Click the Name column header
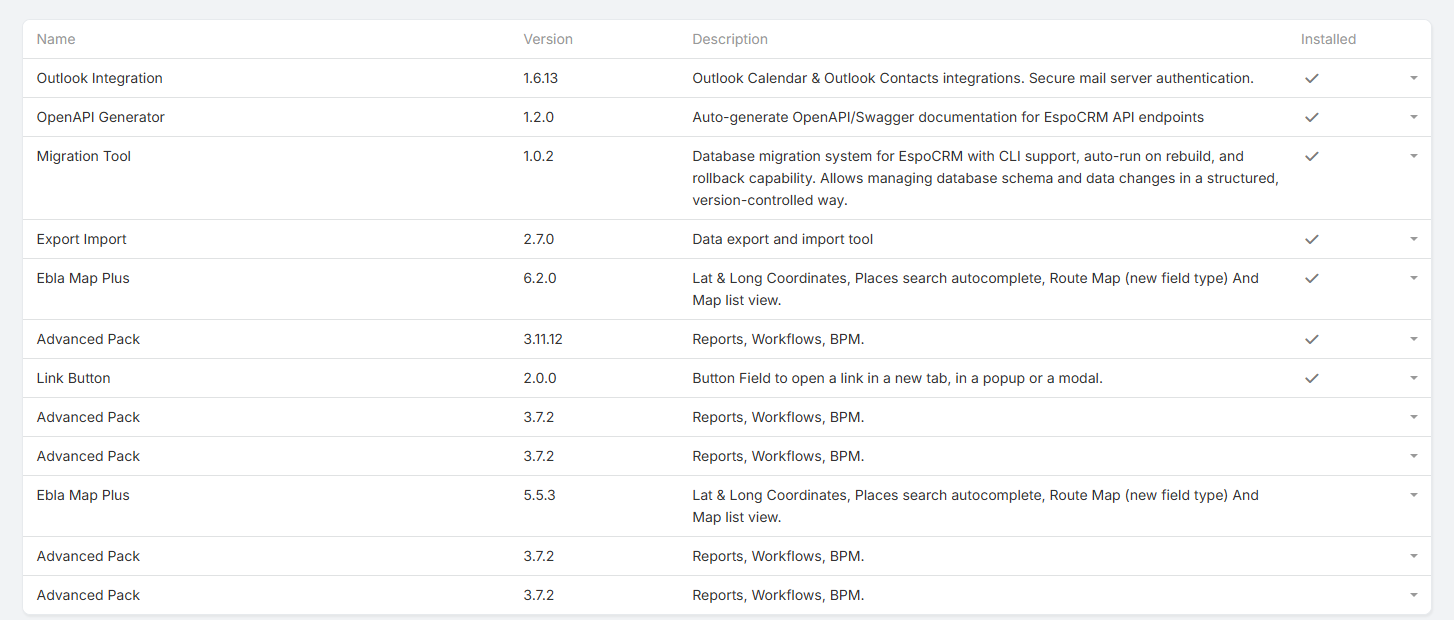Image resolution: width=1454 pixels, height=620 pixels. pos(56,39)
